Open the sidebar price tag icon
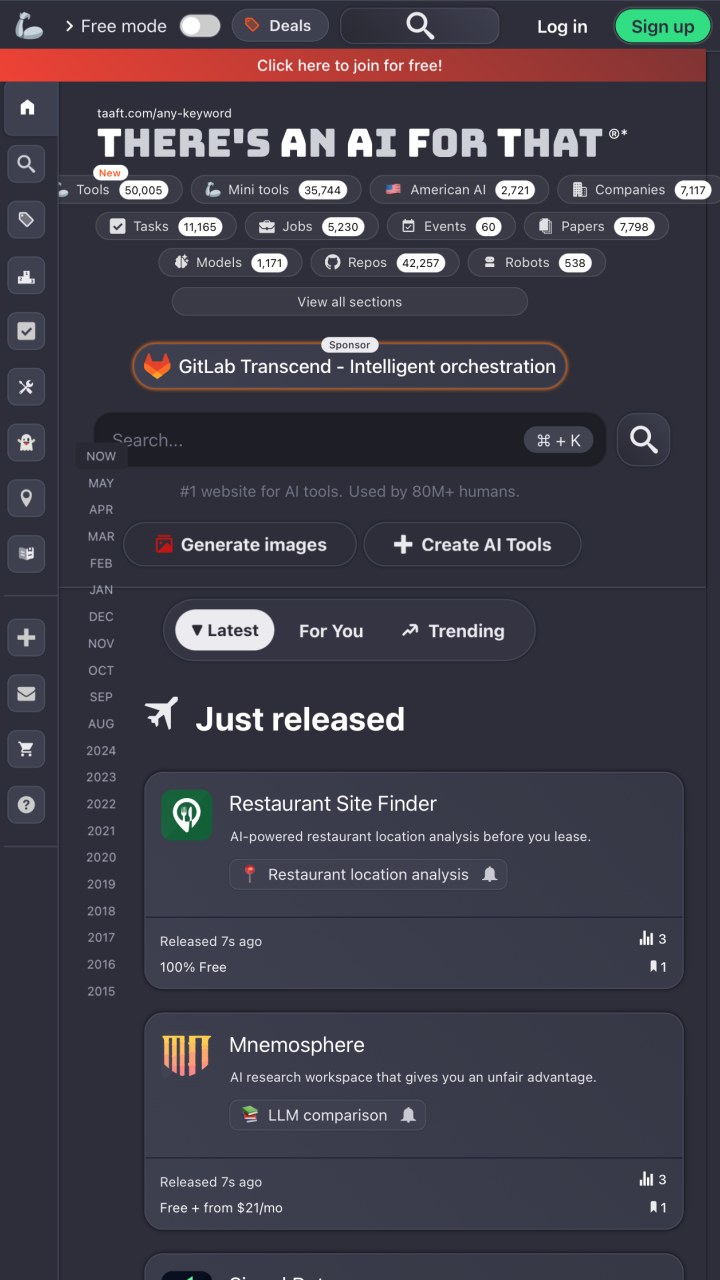Screen dimensions: 720x1280 pyautogui.click(x=27, y=219)
